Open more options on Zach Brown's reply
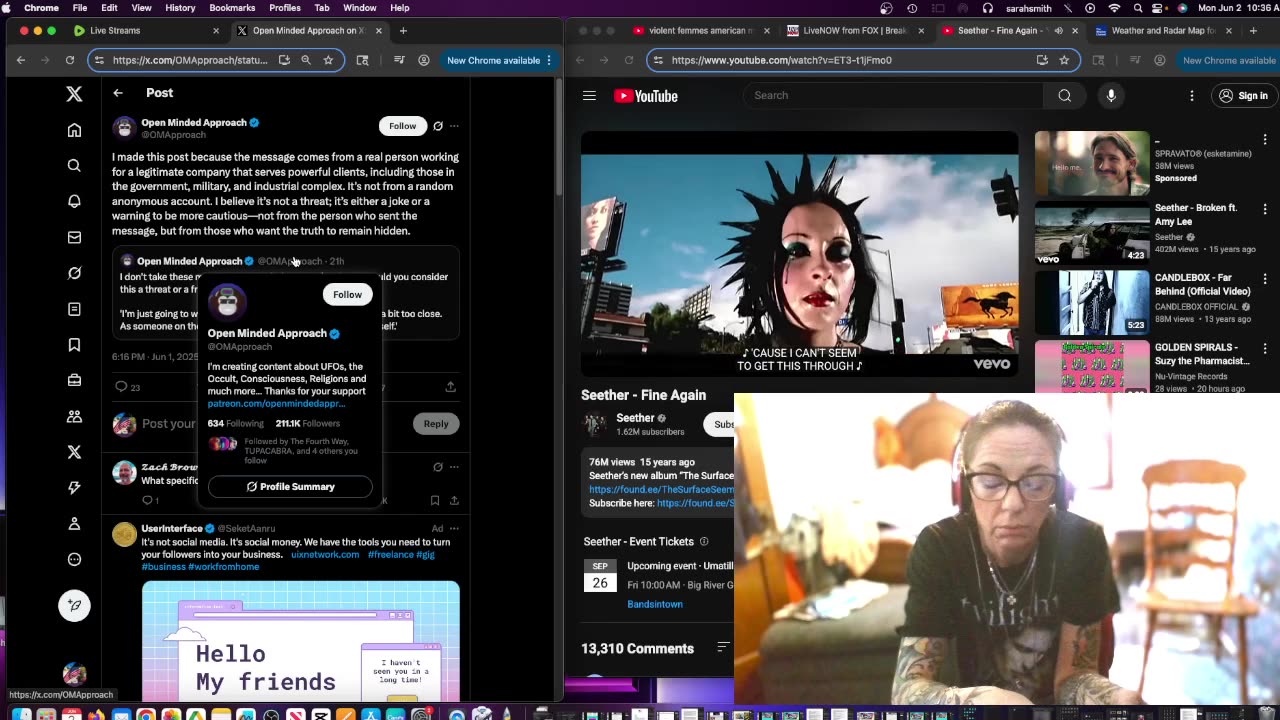The image size is (1280, 720). click(x=454, y=467)
